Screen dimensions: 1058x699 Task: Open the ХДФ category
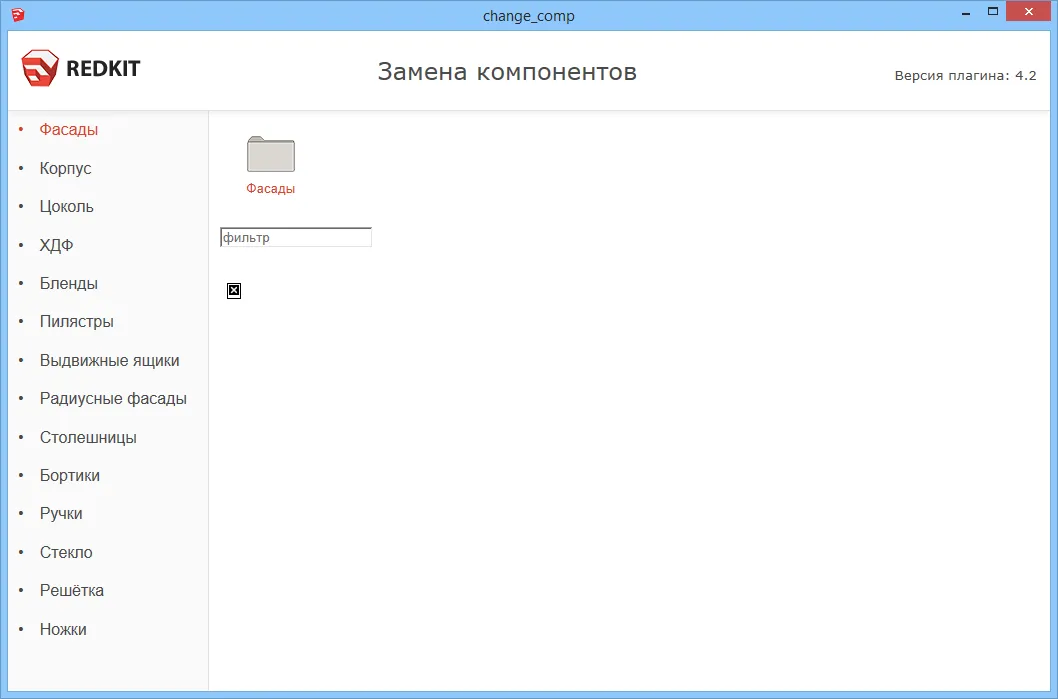(56, 245)
